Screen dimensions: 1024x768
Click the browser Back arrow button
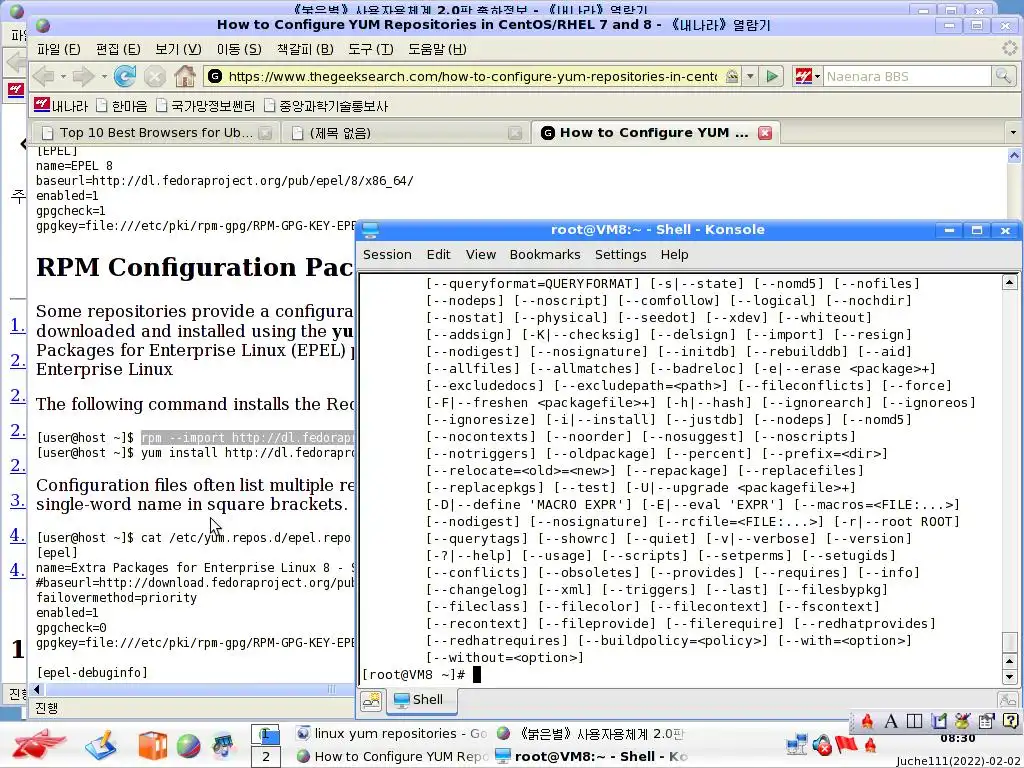click(x=43, y=76)
